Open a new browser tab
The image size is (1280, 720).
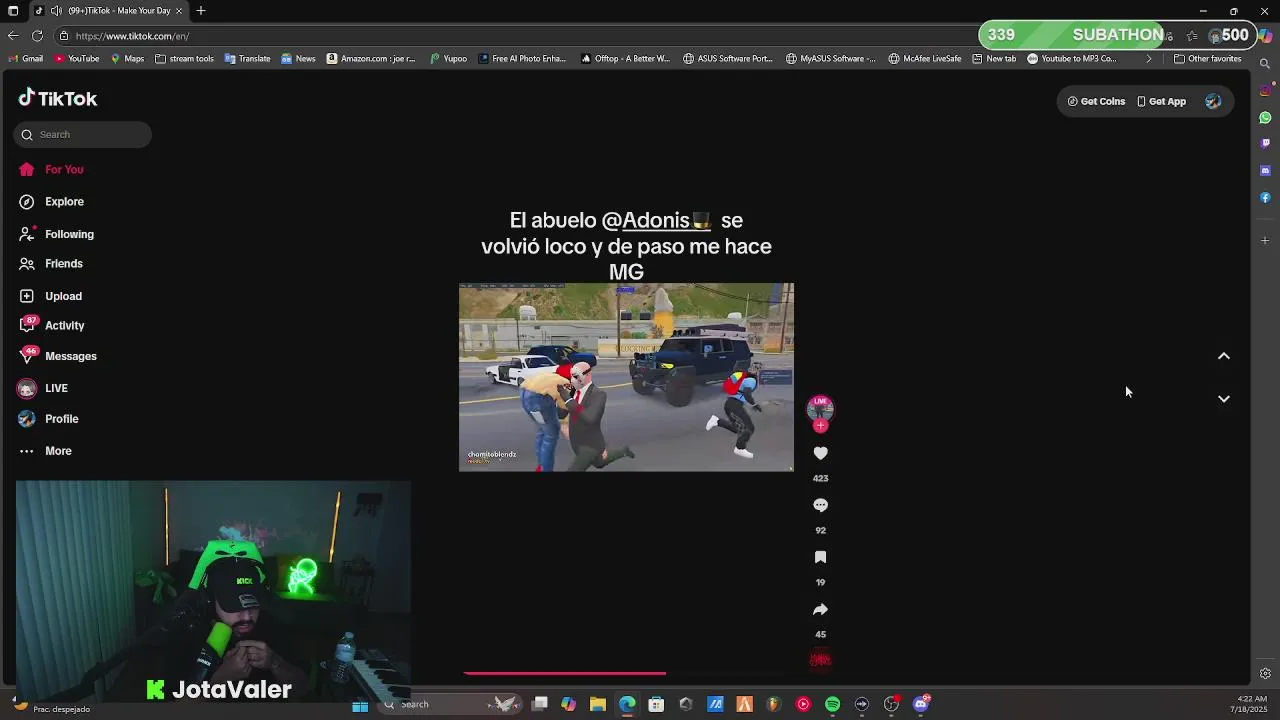tap(201, 11)
